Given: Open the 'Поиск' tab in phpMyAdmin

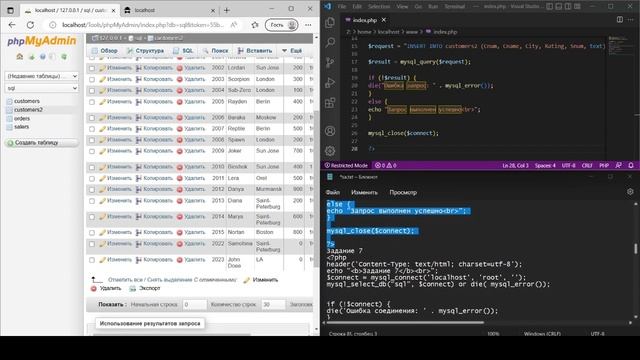Looking at the screenshot, I should (216, 51).
